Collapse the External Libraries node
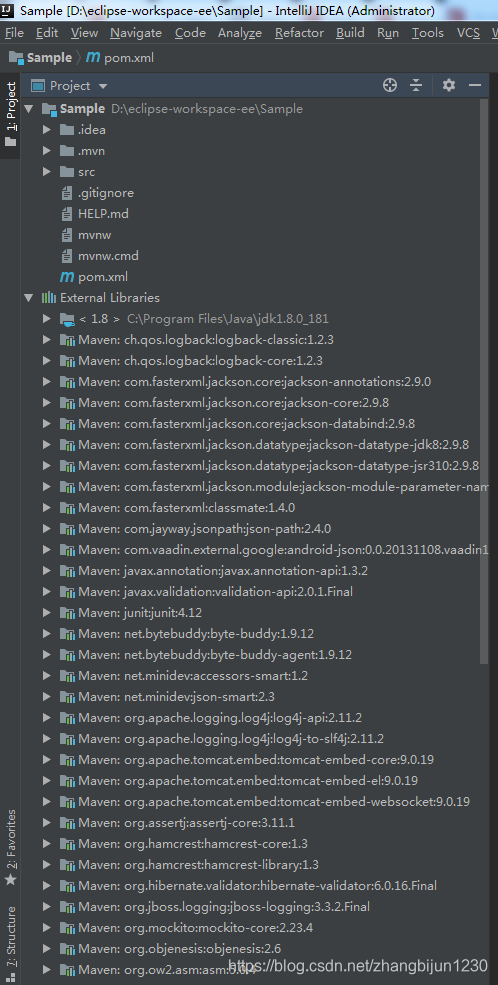498x985 pixels. [x=28, y=298]
